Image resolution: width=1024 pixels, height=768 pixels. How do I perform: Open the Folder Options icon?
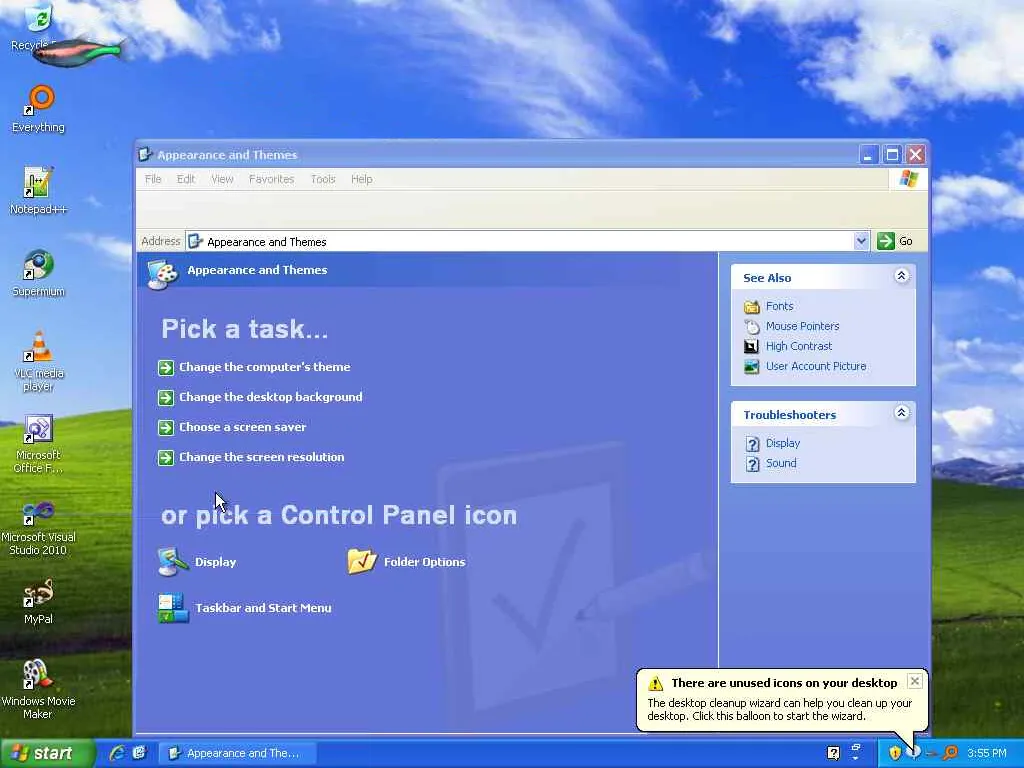362,561
